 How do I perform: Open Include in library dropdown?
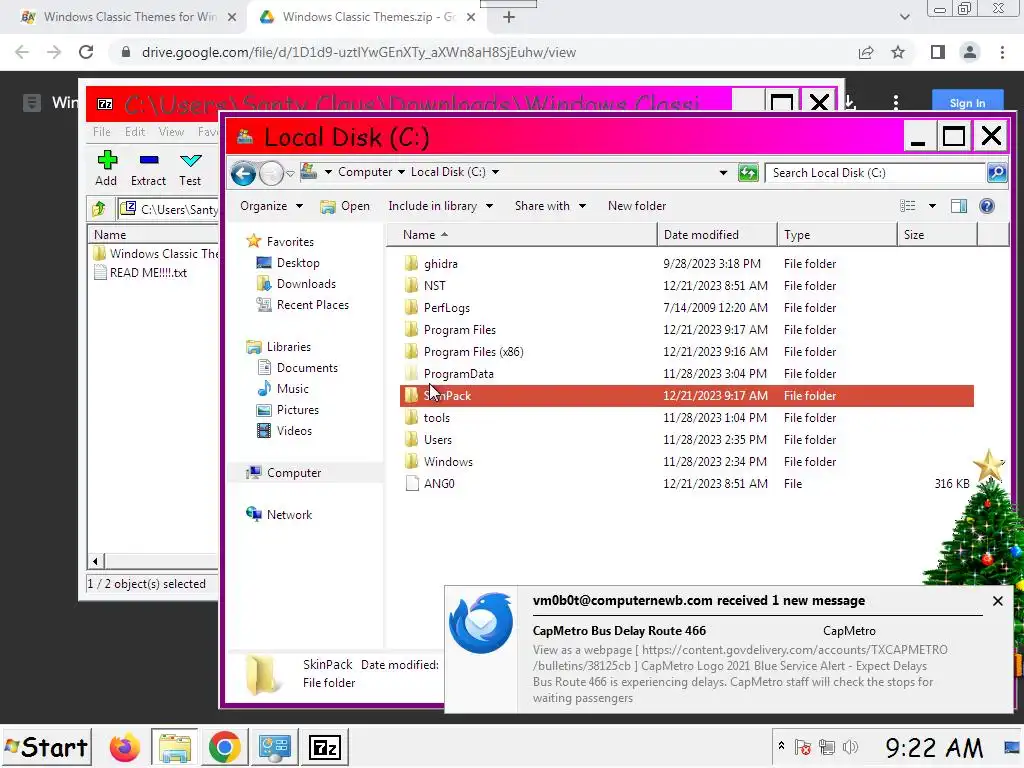click(x=441, y=206)
